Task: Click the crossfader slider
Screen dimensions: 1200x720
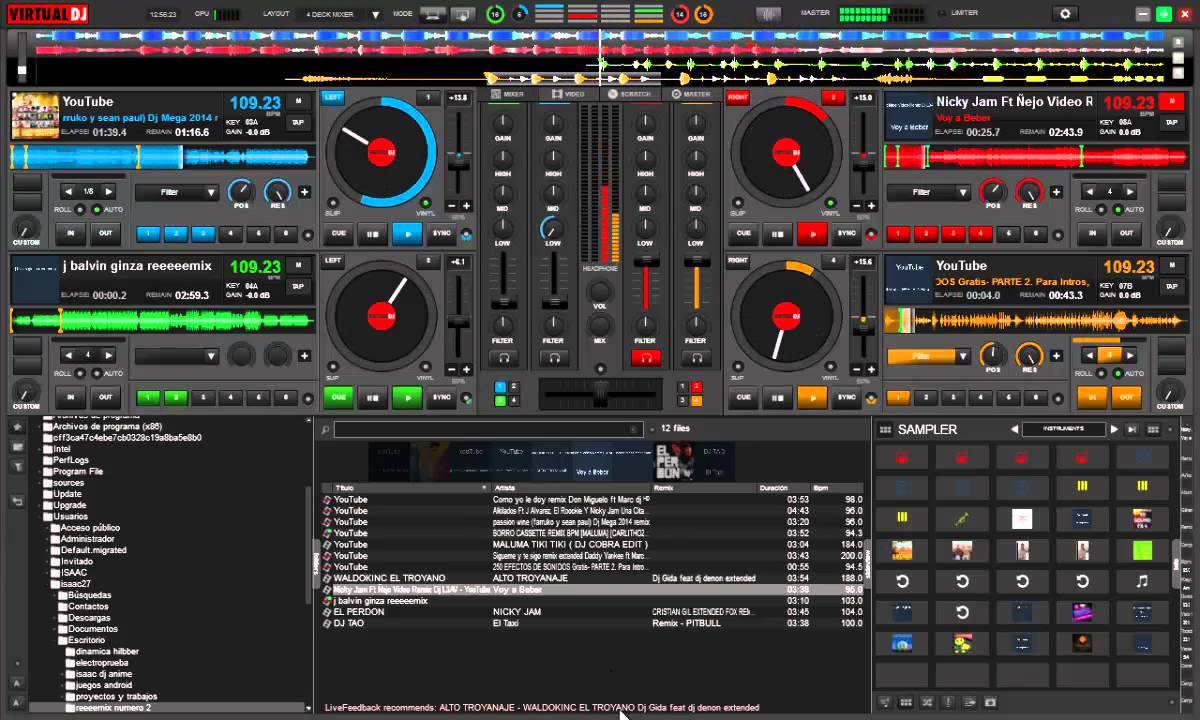Action: pos(600,393)
